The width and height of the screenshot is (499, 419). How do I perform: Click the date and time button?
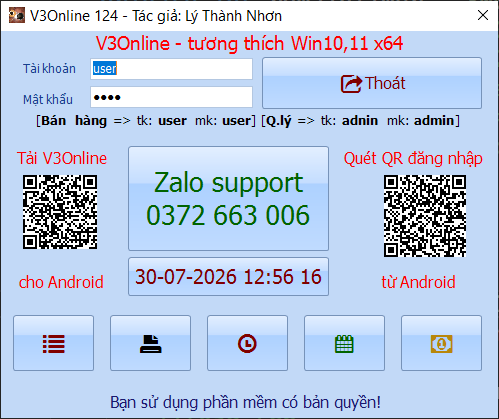[228, 276]
